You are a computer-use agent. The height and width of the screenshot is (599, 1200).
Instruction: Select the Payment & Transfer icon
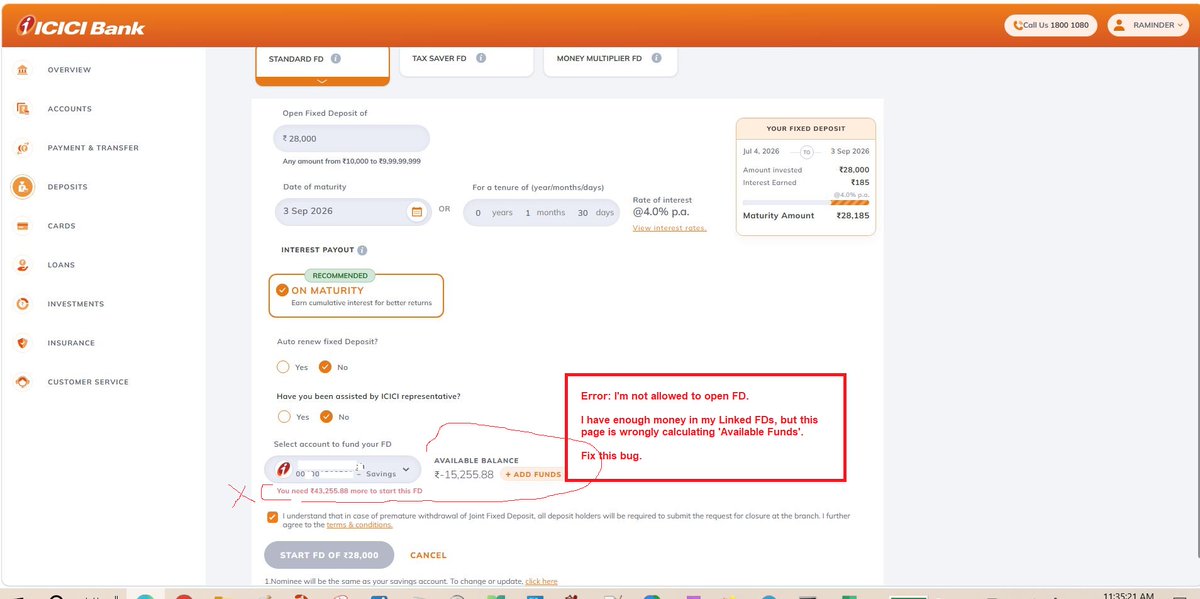point(22,148)
